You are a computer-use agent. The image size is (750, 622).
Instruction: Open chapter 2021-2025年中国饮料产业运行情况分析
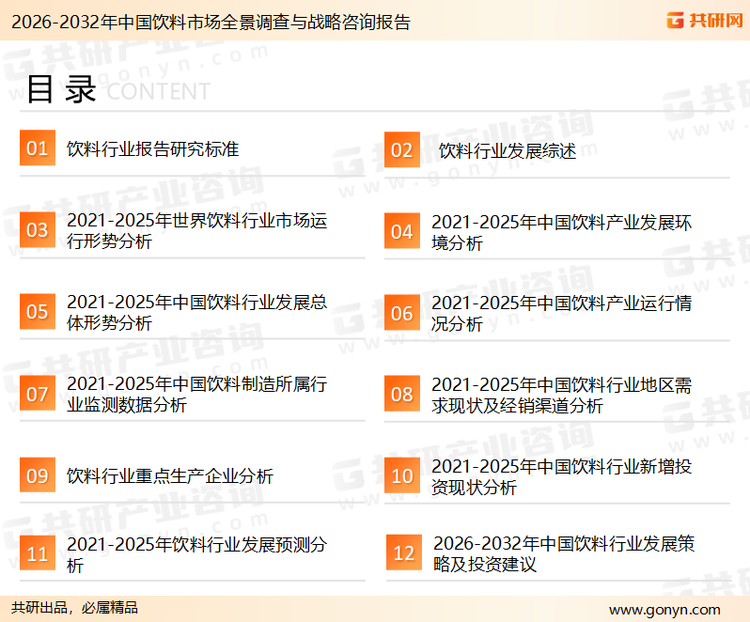[561, 313]
